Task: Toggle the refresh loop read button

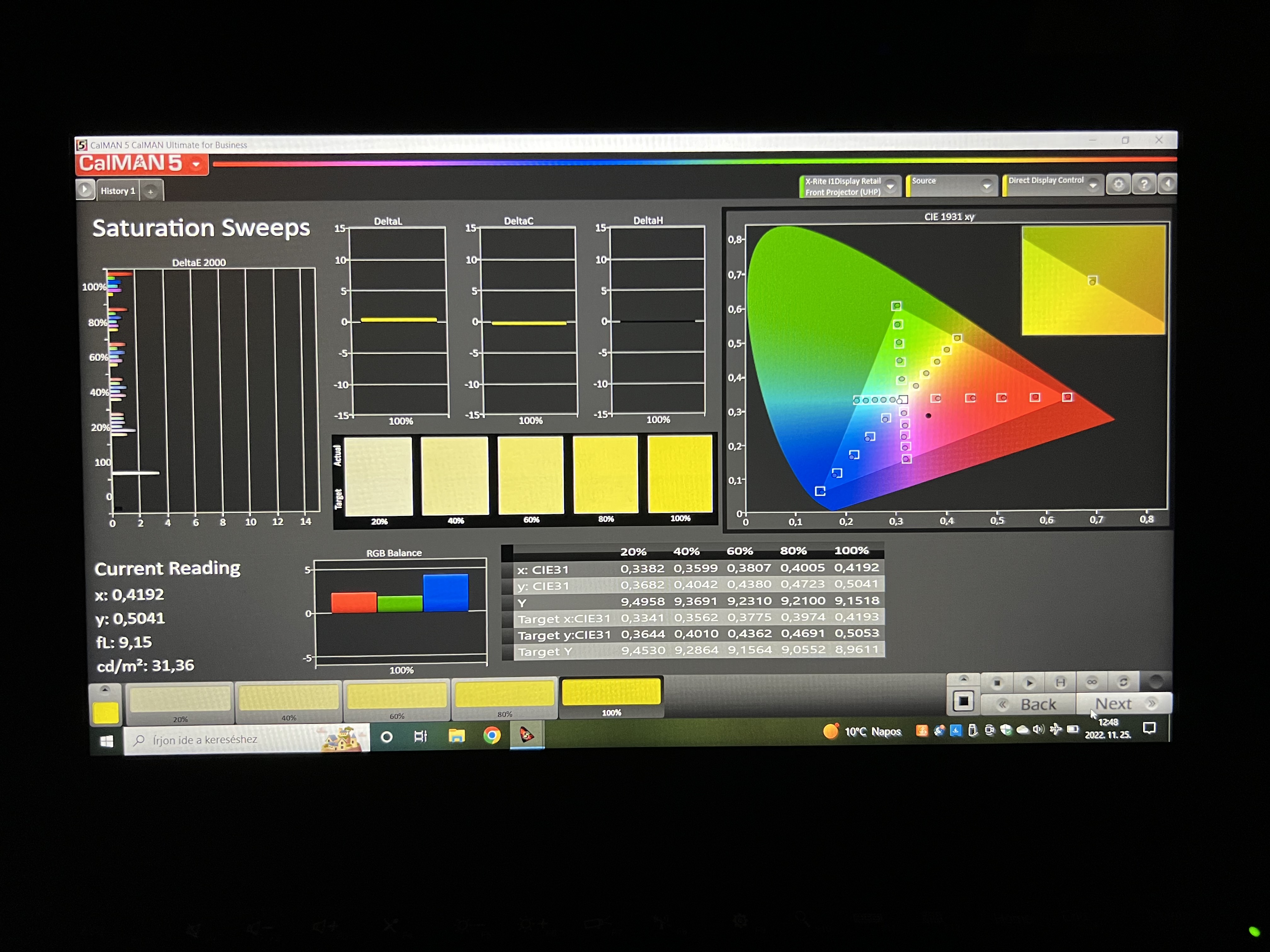Action: (1124, 682)
